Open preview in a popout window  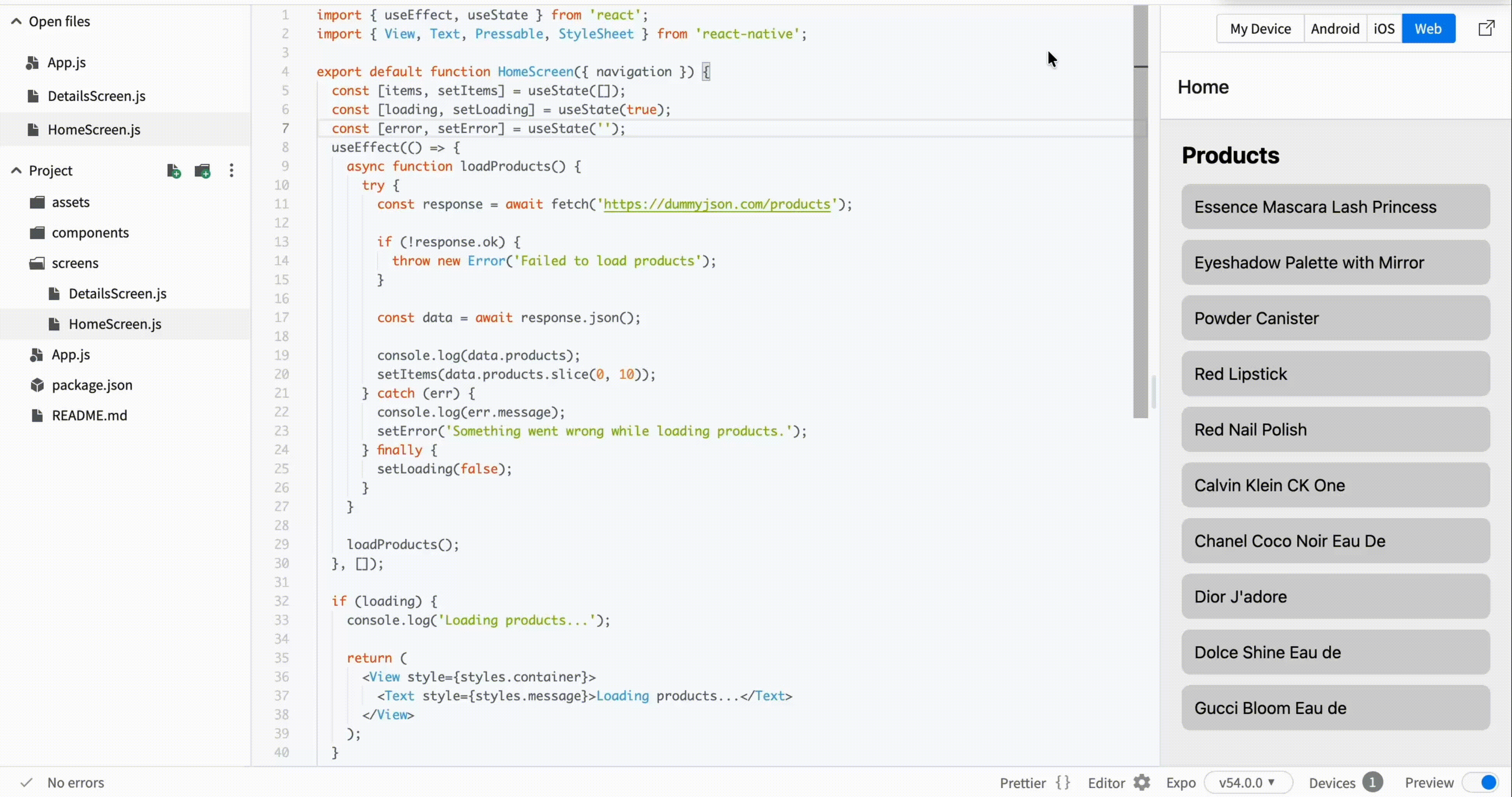(x=1485, y=28)
